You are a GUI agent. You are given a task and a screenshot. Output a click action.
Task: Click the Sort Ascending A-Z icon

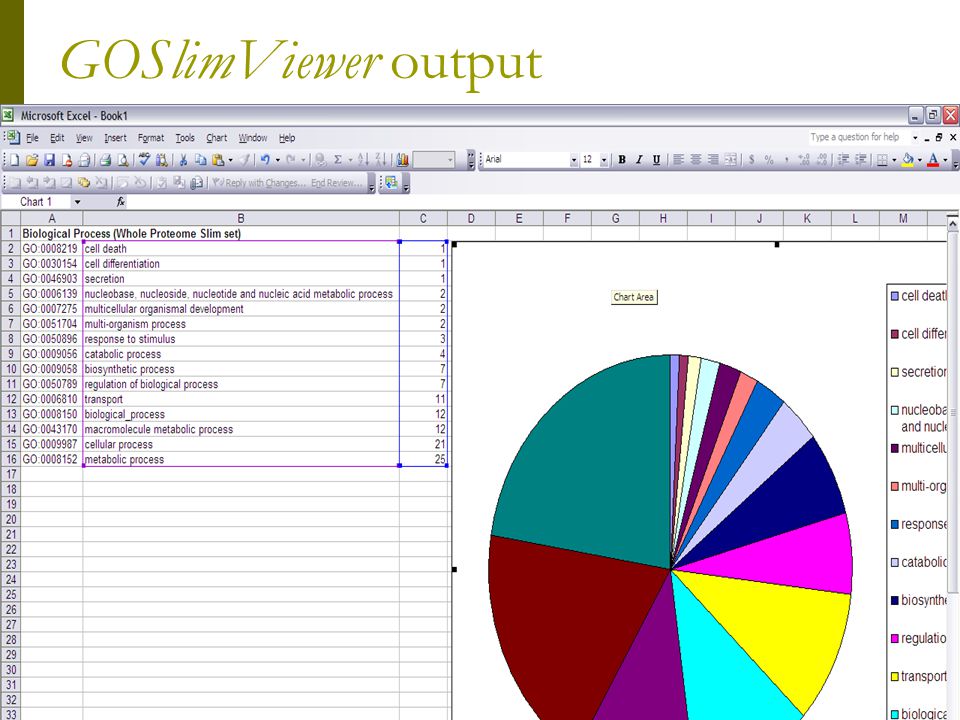click(x=363, y=160)
